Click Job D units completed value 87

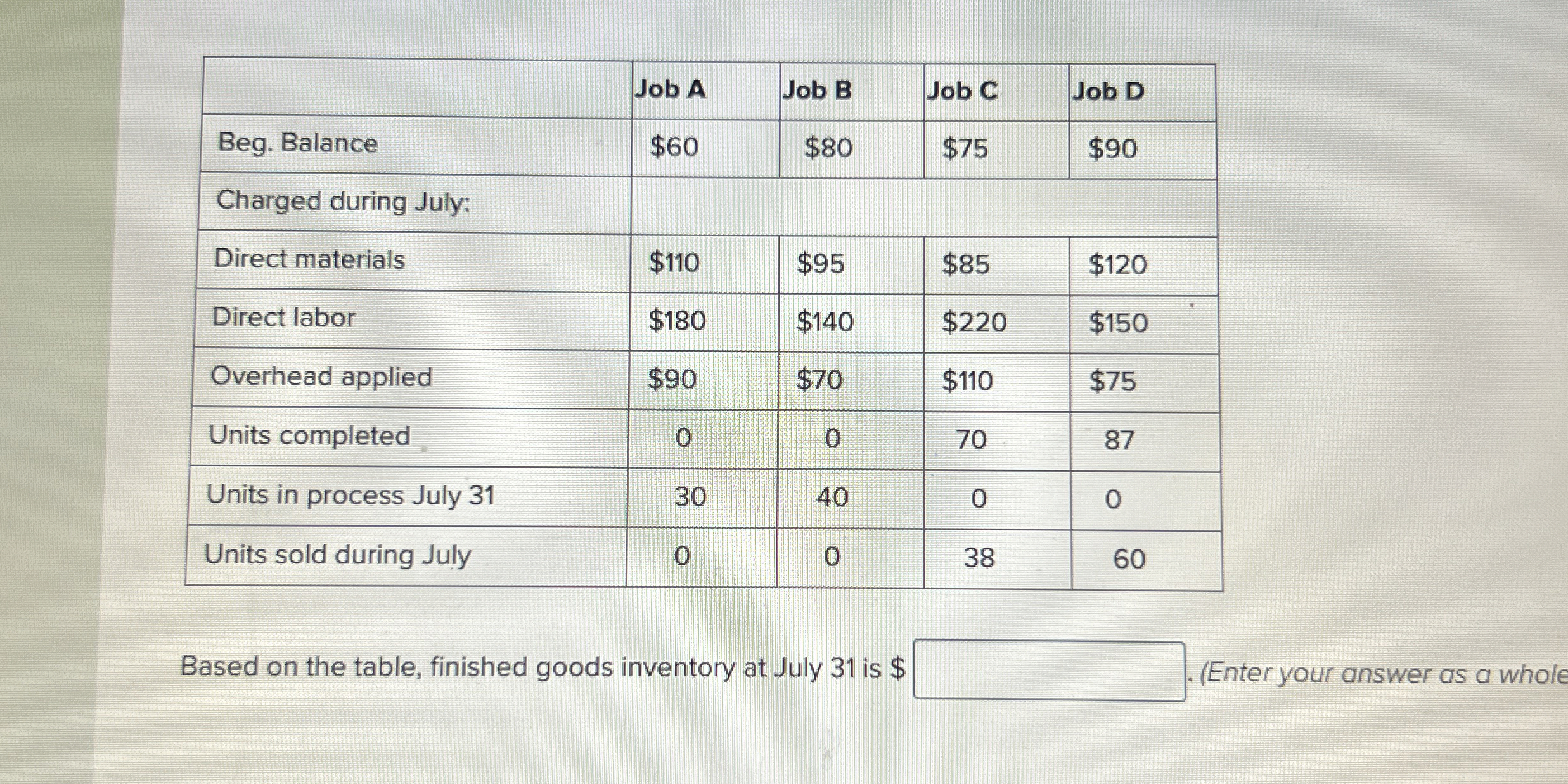(x=1119, y=440)
